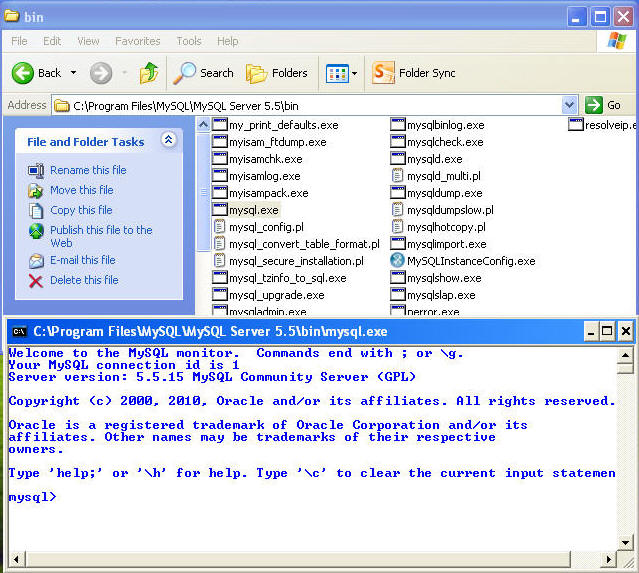Image resolution: width=639 pixels, height=573 pixels.
Task: Click the E-mail envelope icon
Action: tap(36, 261)
